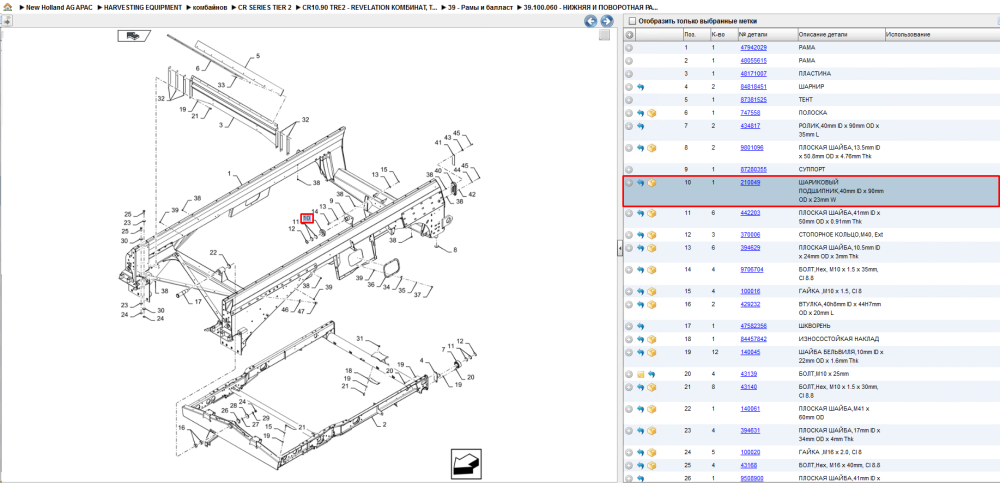Click blue arrow icon for part 47582356
The height and width of the screenshot is (483, 1000).
pos(641,327)
